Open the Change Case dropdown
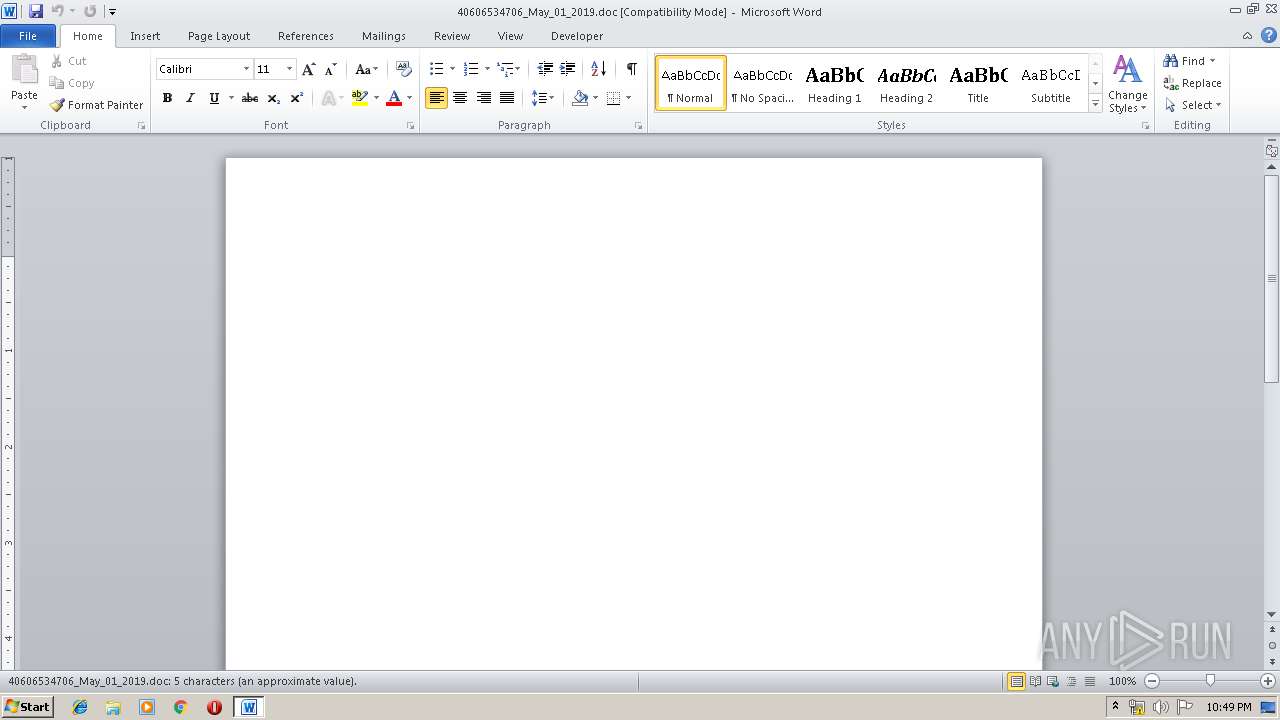Image resolution: width=1280 pixels, height=720 pixels. click(366, 69)
